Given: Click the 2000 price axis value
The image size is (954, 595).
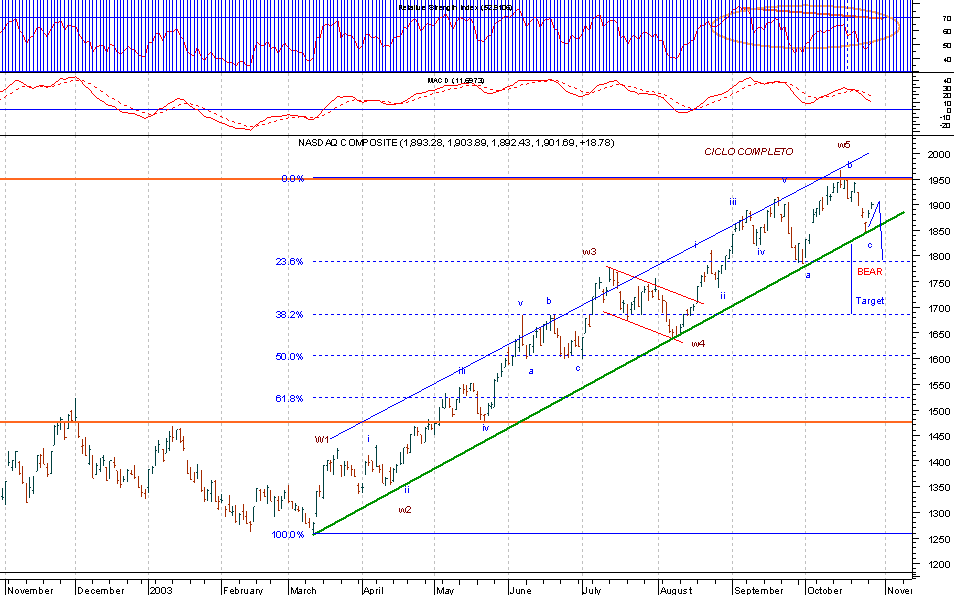Looking at the screenshot, I should [x=940, y=155].
